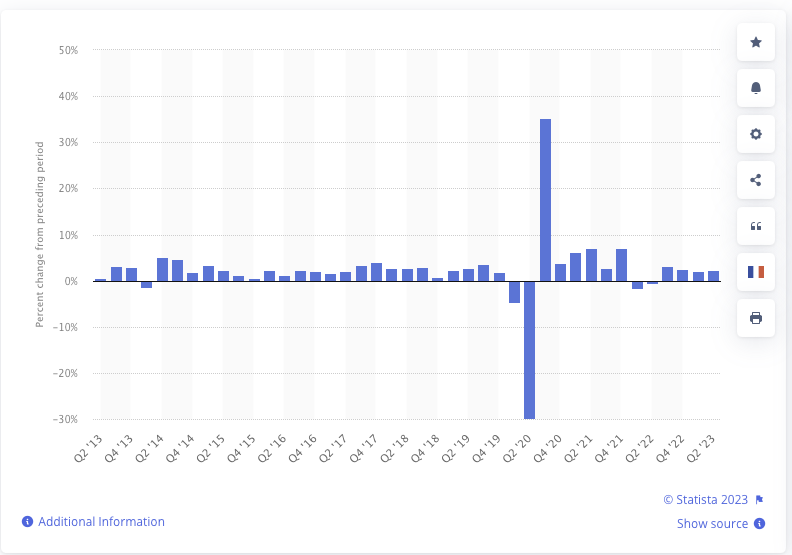Click the last bar for Q2 '23
This screenshot has height=555, width=792.
(713, 276)
